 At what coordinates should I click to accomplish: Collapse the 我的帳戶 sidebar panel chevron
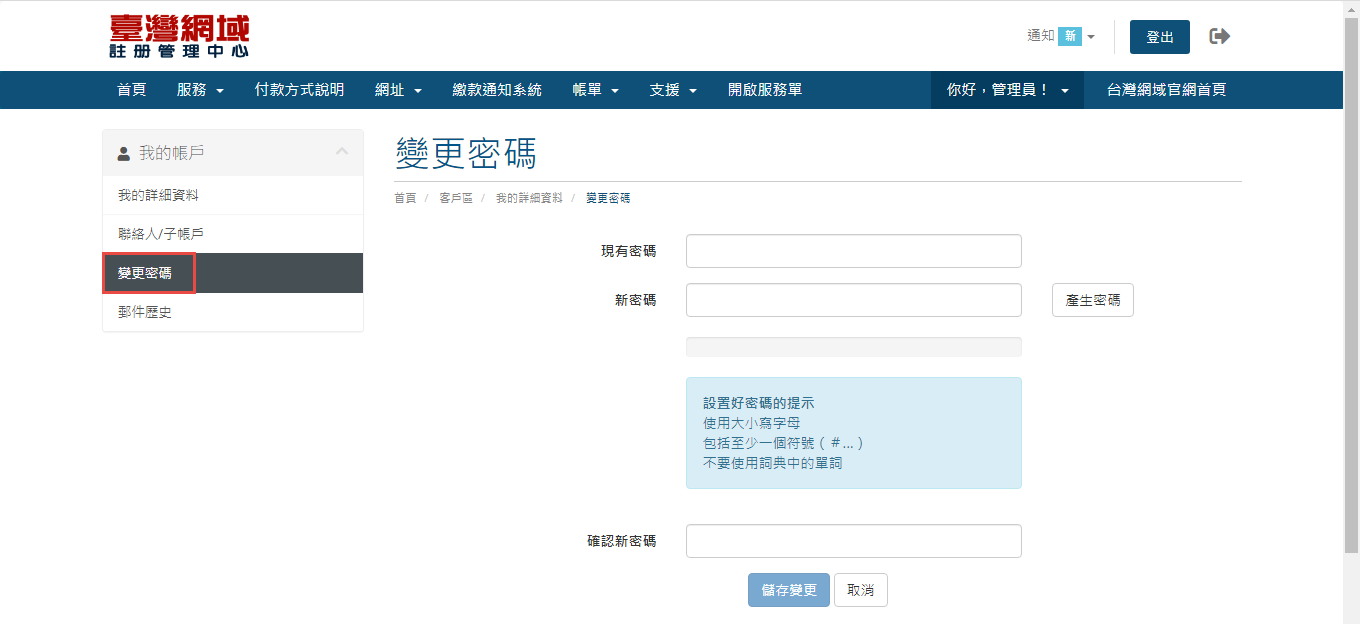[x=342, y=152]
